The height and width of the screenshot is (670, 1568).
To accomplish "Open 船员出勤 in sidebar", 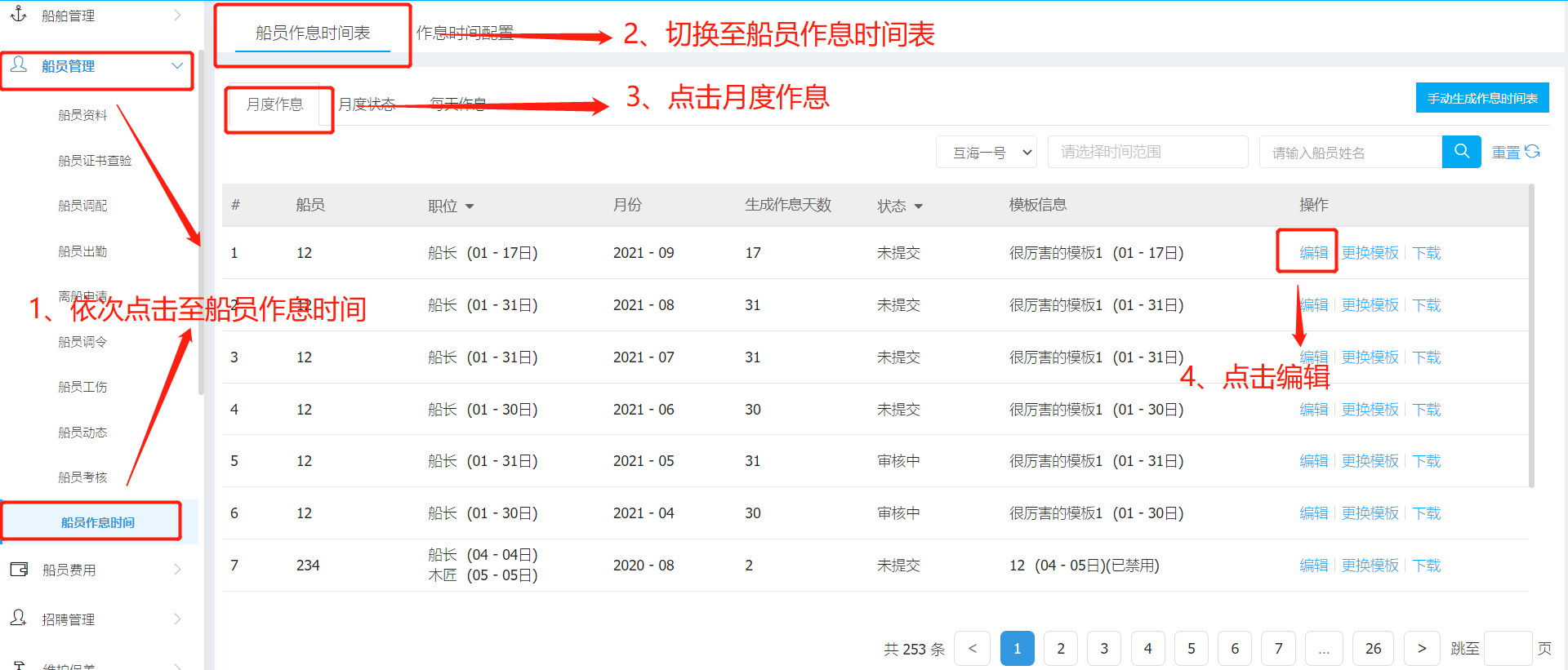I will [82, 251].
